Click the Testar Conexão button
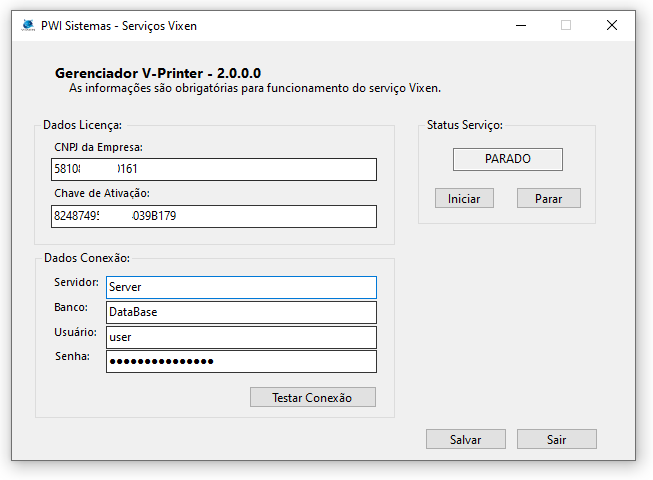The image size is (653, 480). [x=313, y=397]
